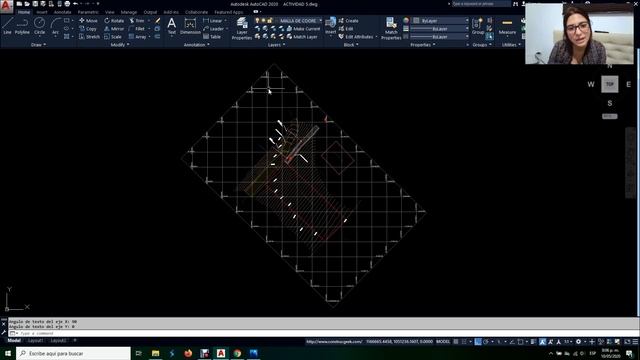
Task: Click the Undo arrow in quick access
Action: click(76, 4)
